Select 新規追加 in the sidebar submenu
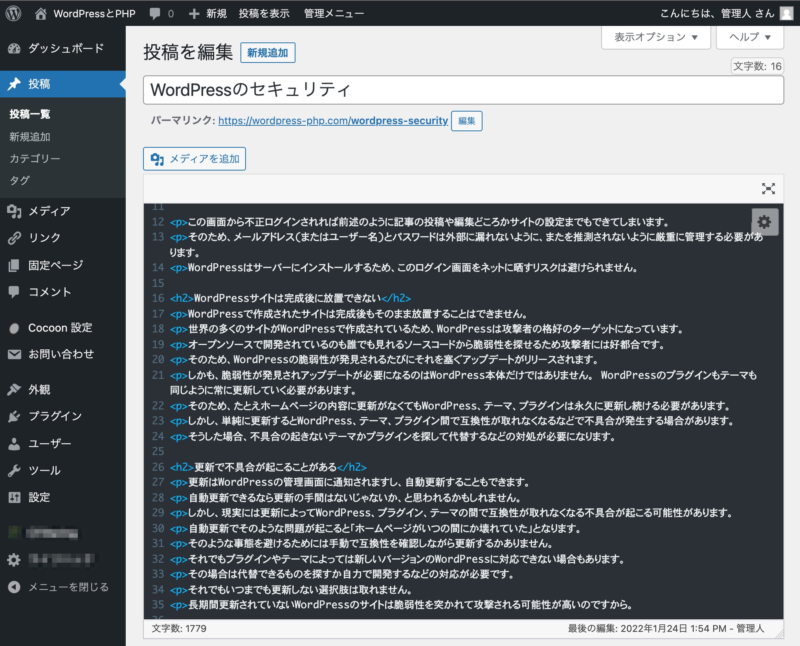 30,137
